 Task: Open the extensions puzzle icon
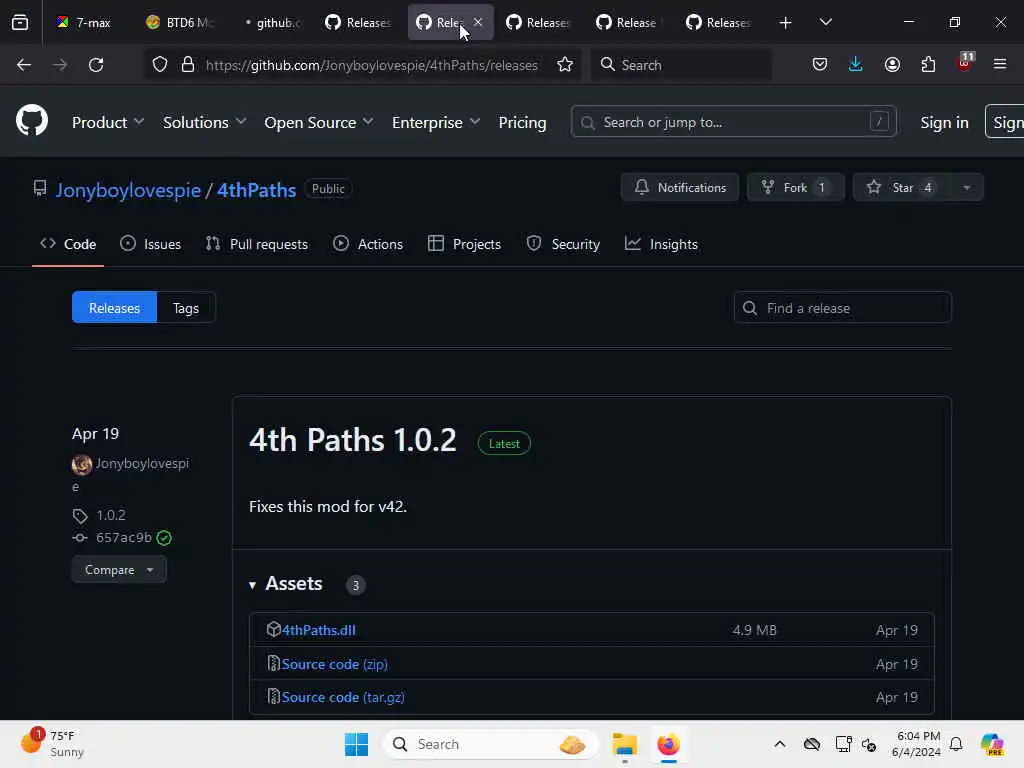(928, 65)
